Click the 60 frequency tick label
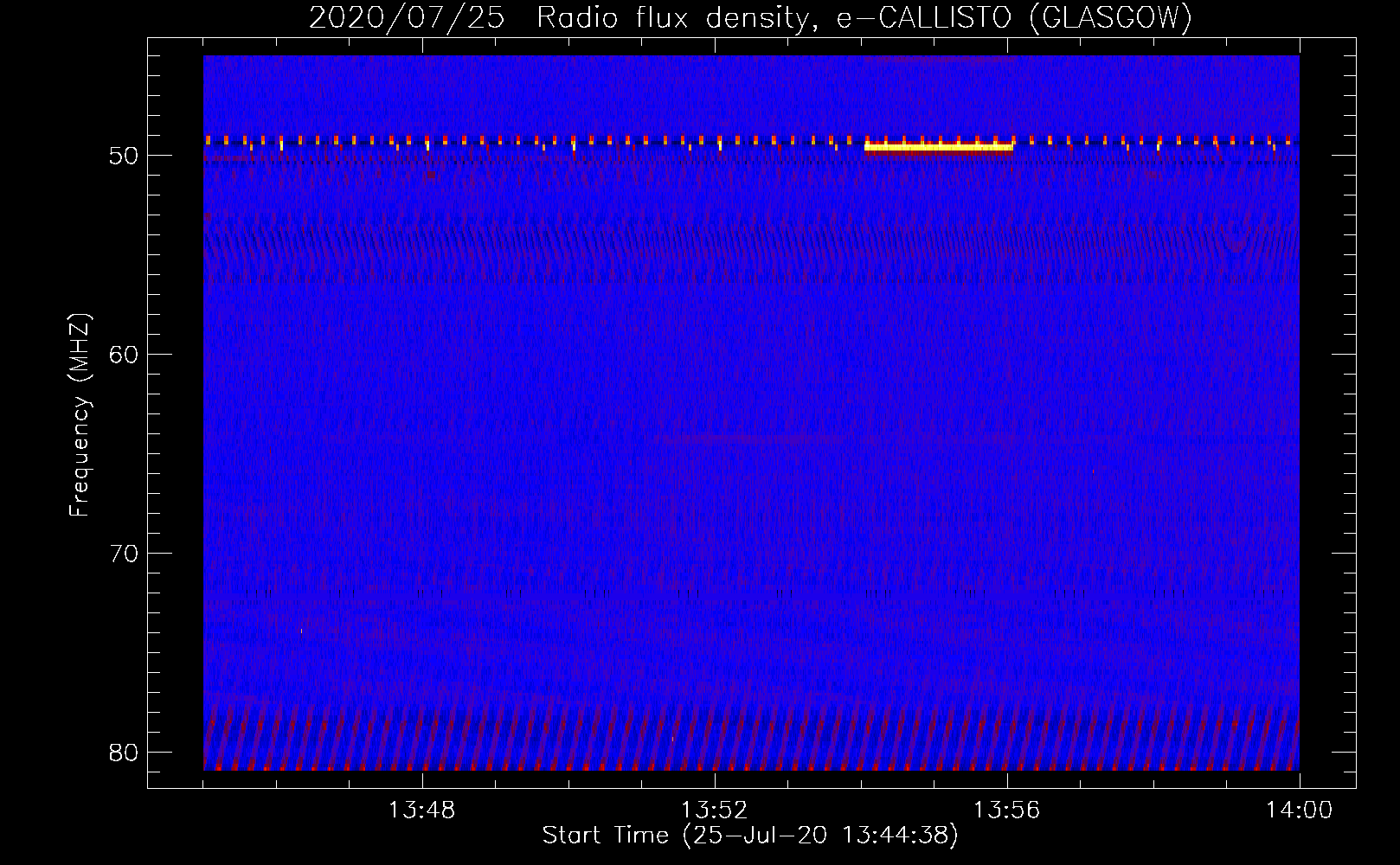Screen dimensions: 1400x865 (124, 355)
